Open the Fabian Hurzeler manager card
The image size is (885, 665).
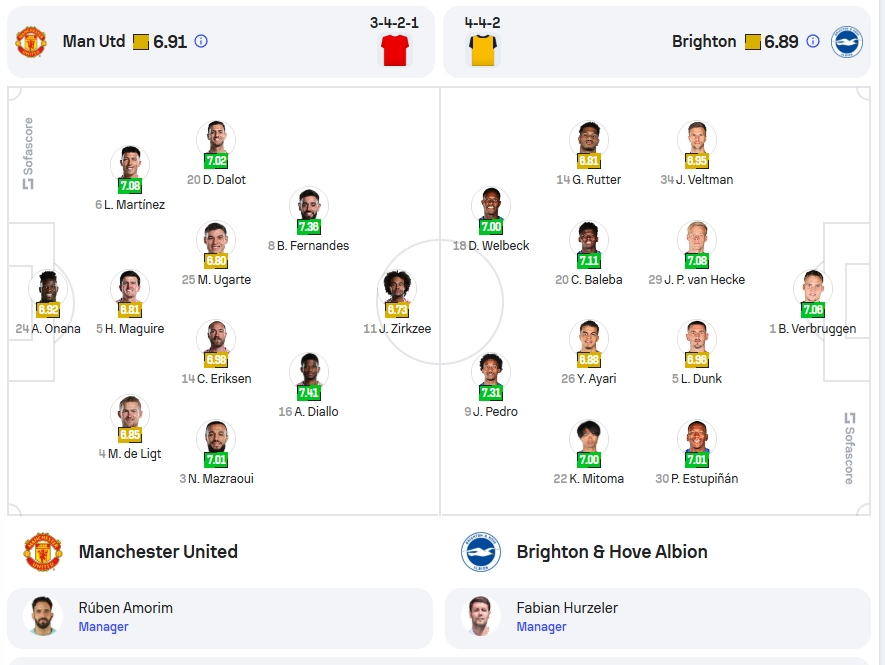click(x=658, y=618)
